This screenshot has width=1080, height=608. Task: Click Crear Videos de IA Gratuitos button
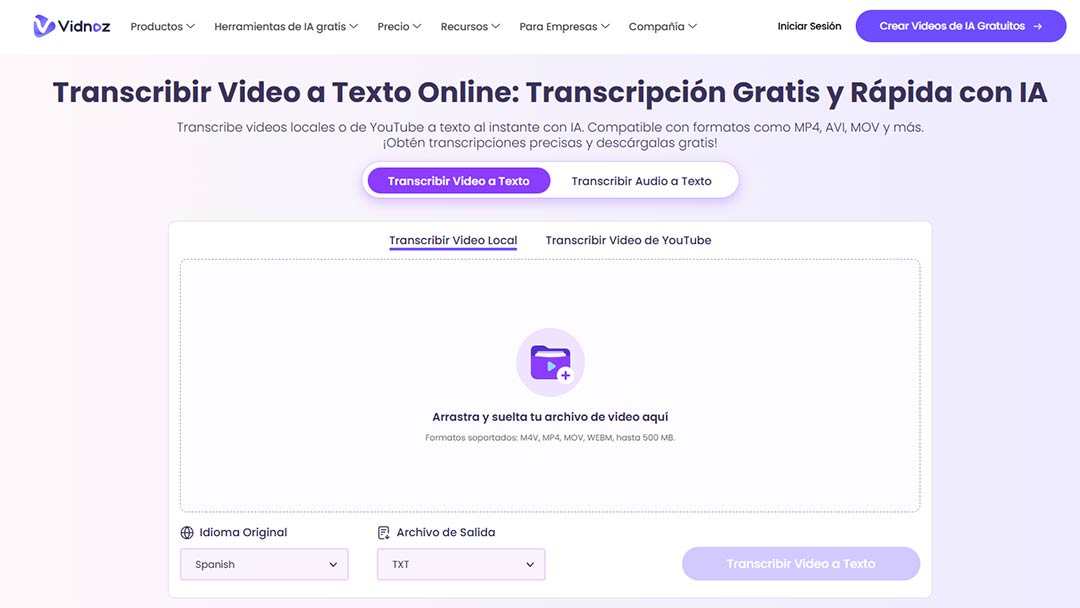(961, 26)
